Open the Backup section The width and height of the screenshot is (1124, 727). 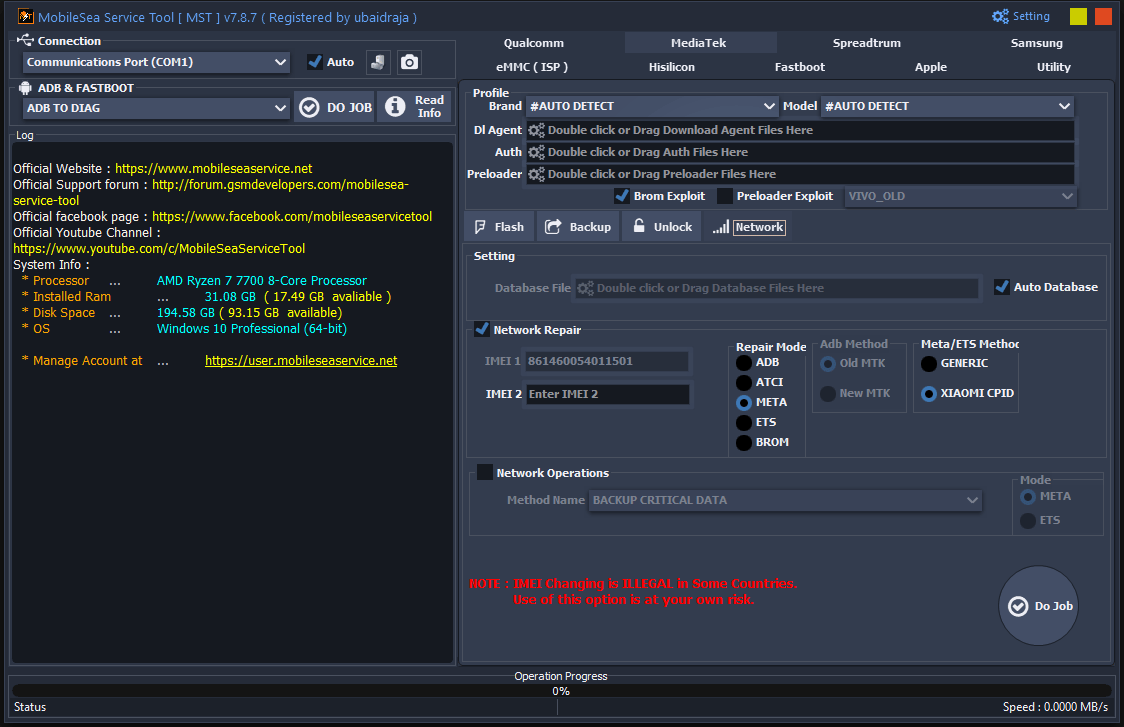tap(578, 227)
